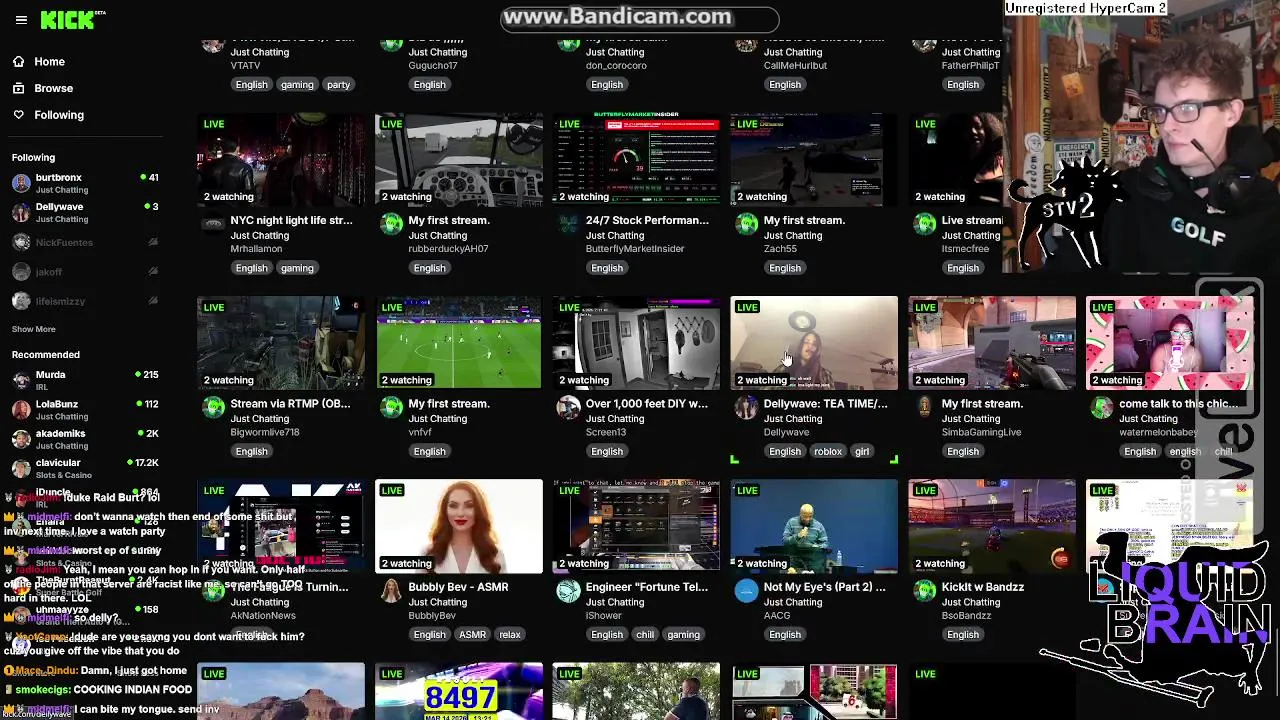Open burtbronx followed channel
Screen dimensions: 1280x720
pyautogui.click(x=84, y=183)
